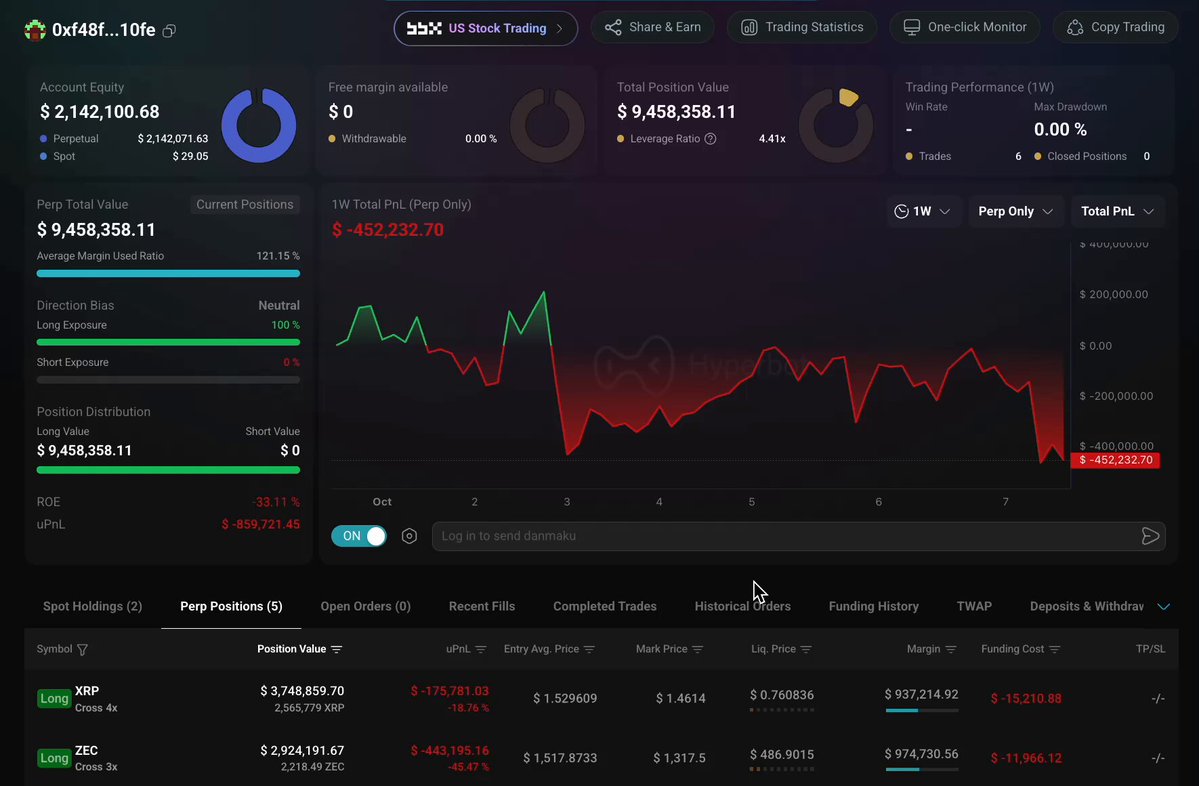The image size is (1199, 786).
Task: Focus the danmaku message input field
Action: (x=786, y=536)
